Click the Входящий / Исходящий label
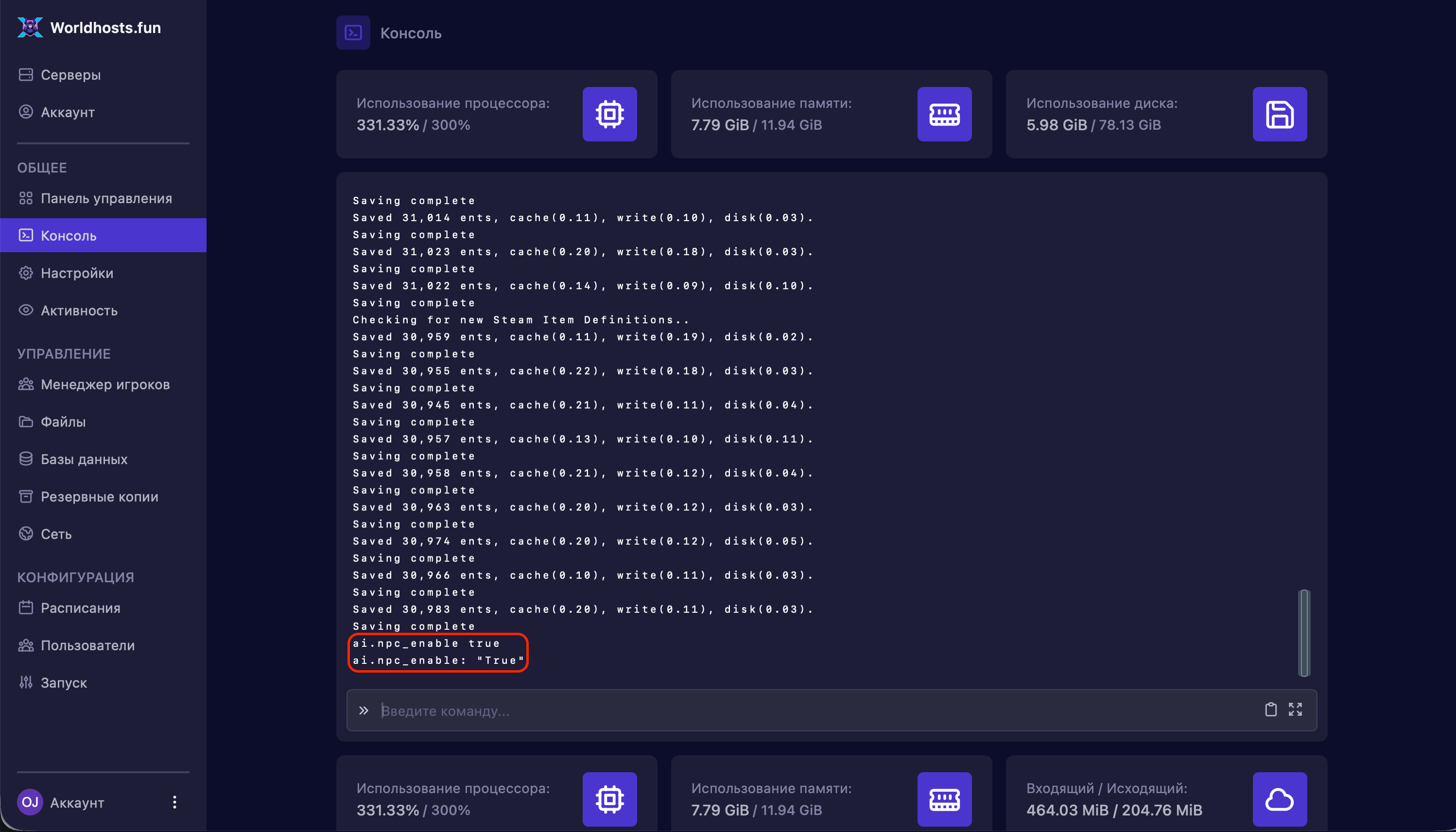Screen dimensions: 1456x832 coord(1106,788)
